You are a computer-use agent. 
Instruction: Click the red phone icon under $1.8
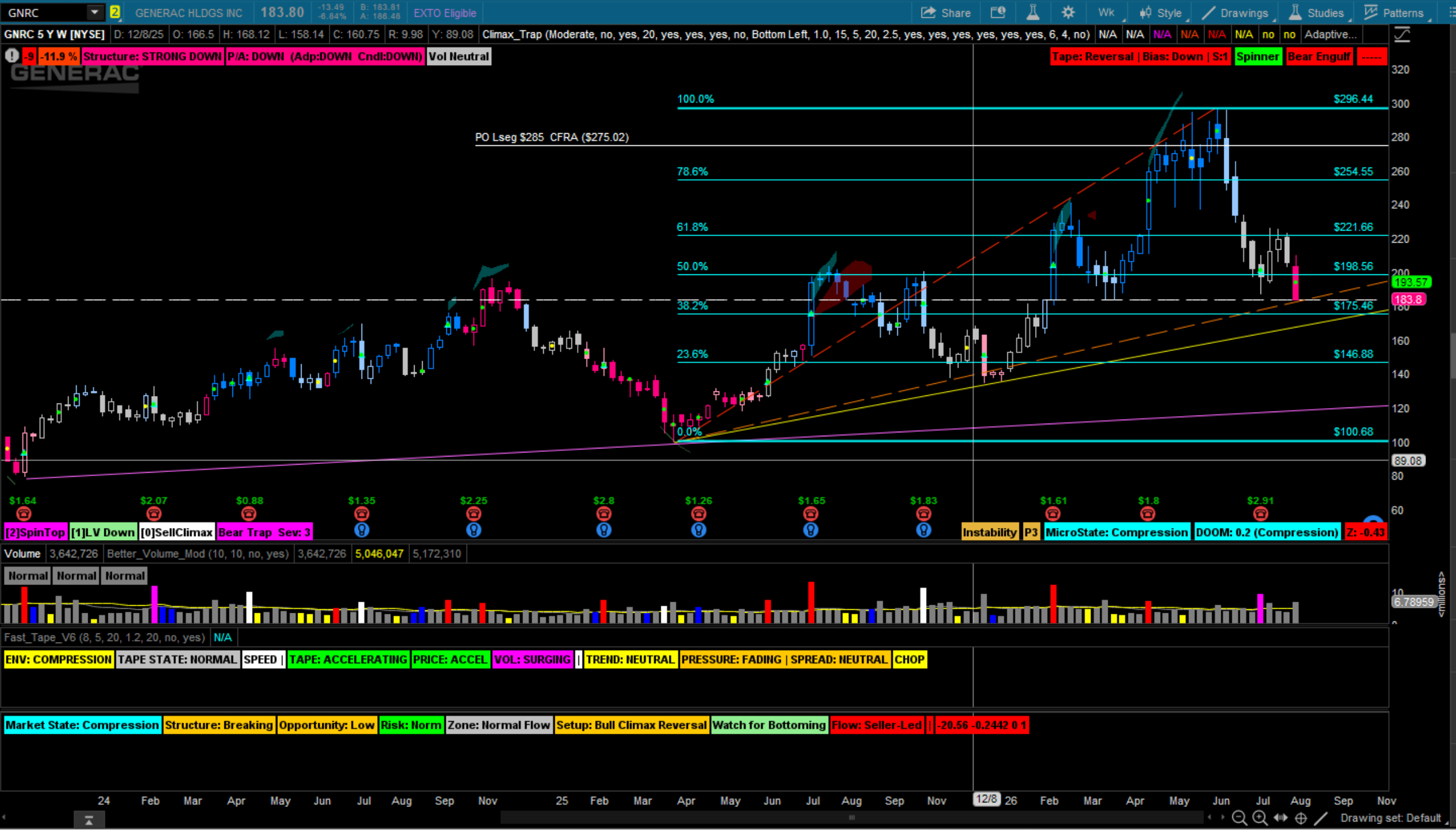click(1148, 514)
